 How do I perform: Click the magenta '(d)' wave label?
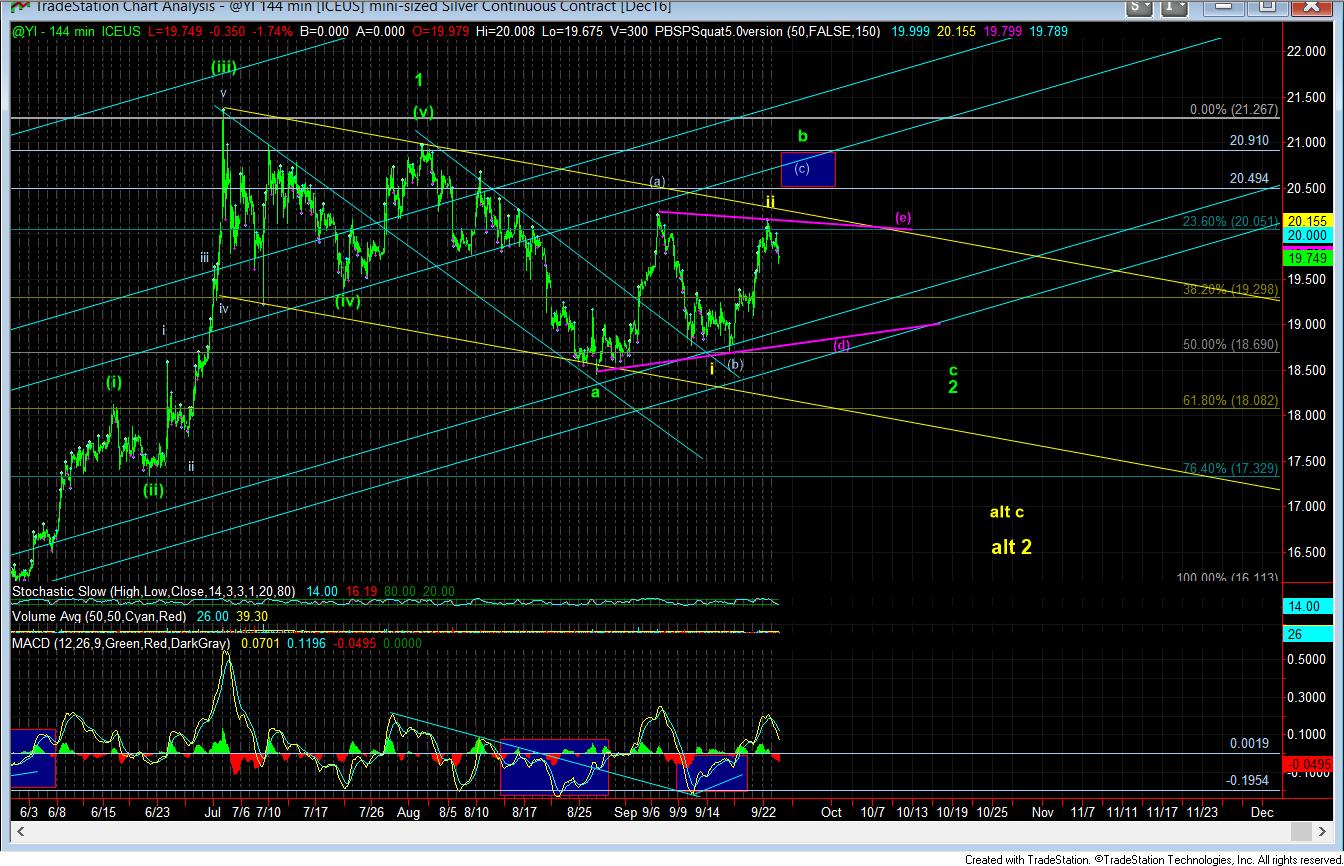click(843, 346)
